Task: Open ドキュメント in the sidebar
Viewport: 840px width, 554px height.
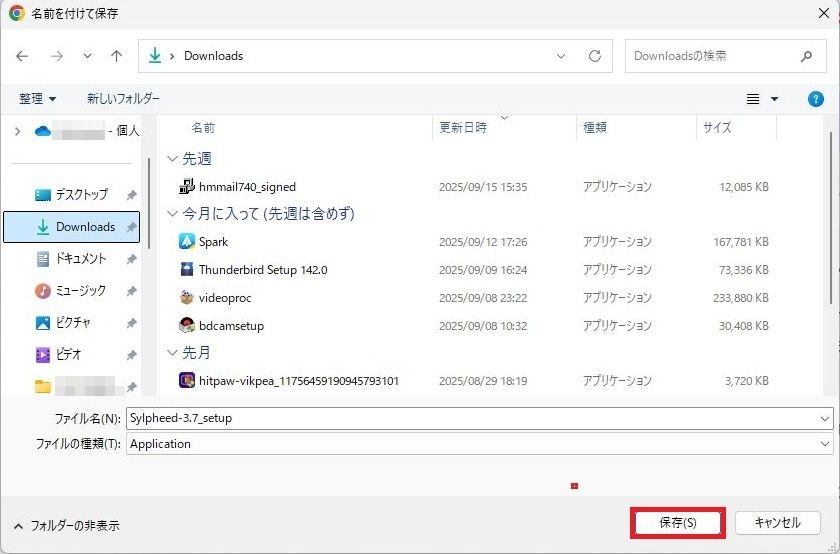Action: pyautogui.click(x=80, y=259)
